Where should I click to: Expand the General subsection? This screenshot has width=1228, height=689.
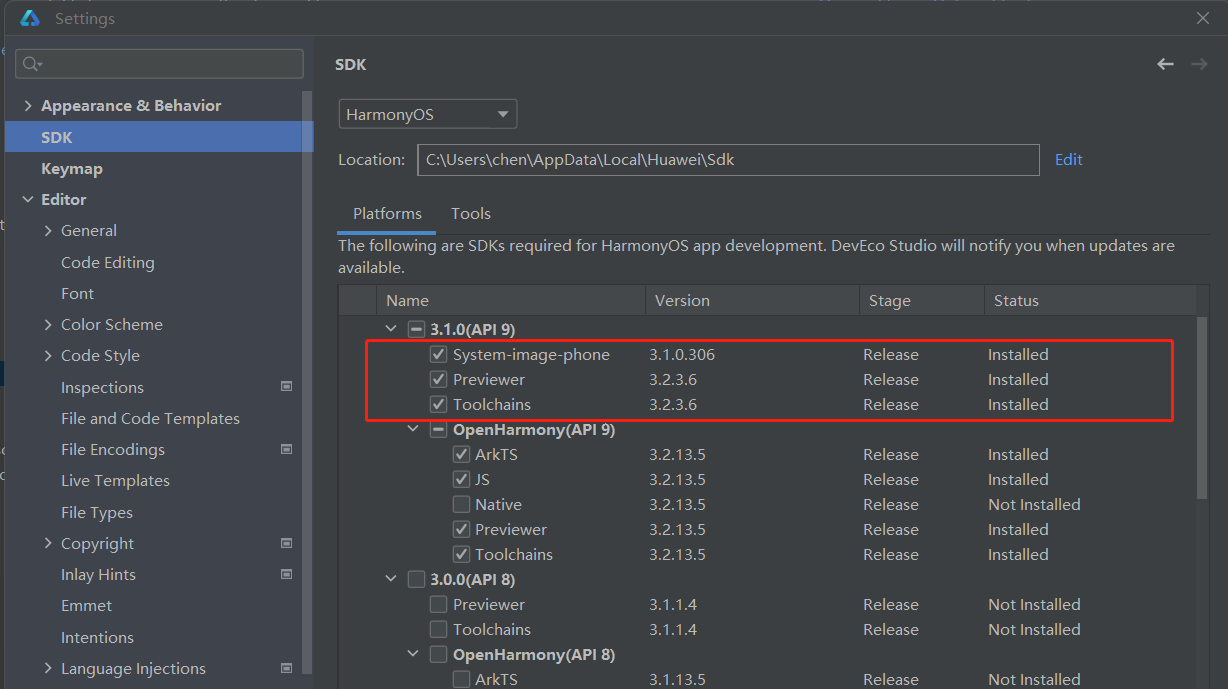click(48, 231)
